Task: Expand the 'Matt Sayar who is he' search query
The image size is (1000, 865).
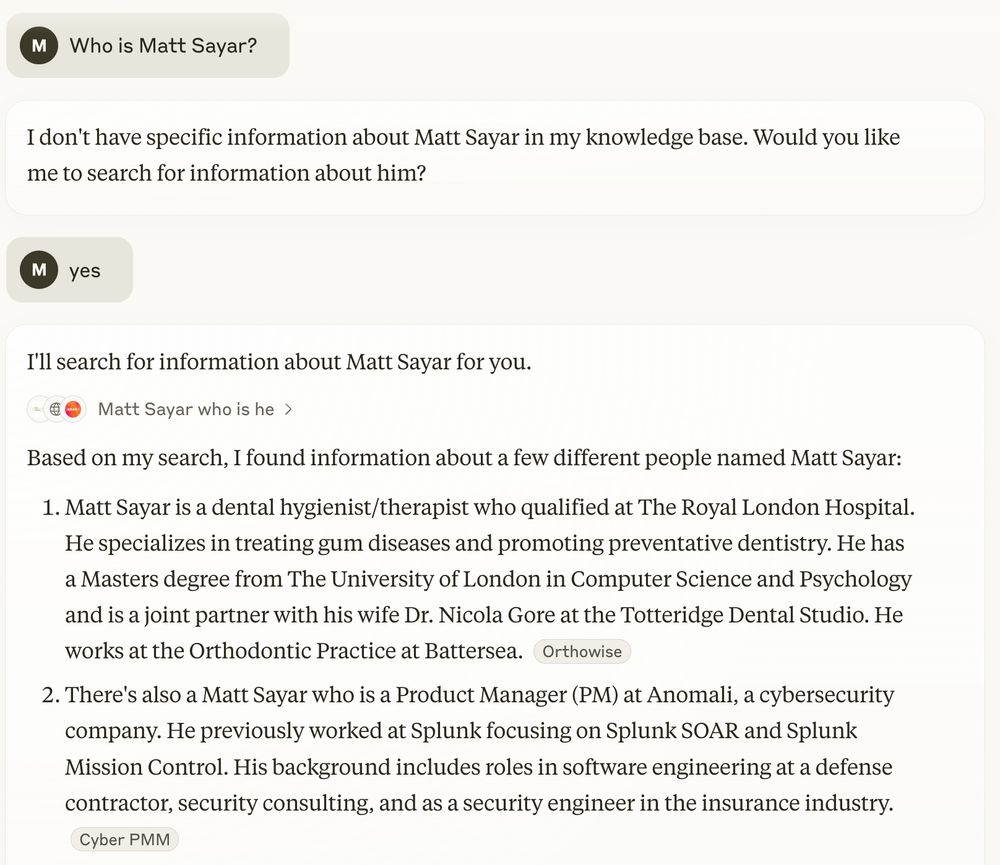Action: tap(186, 409)
